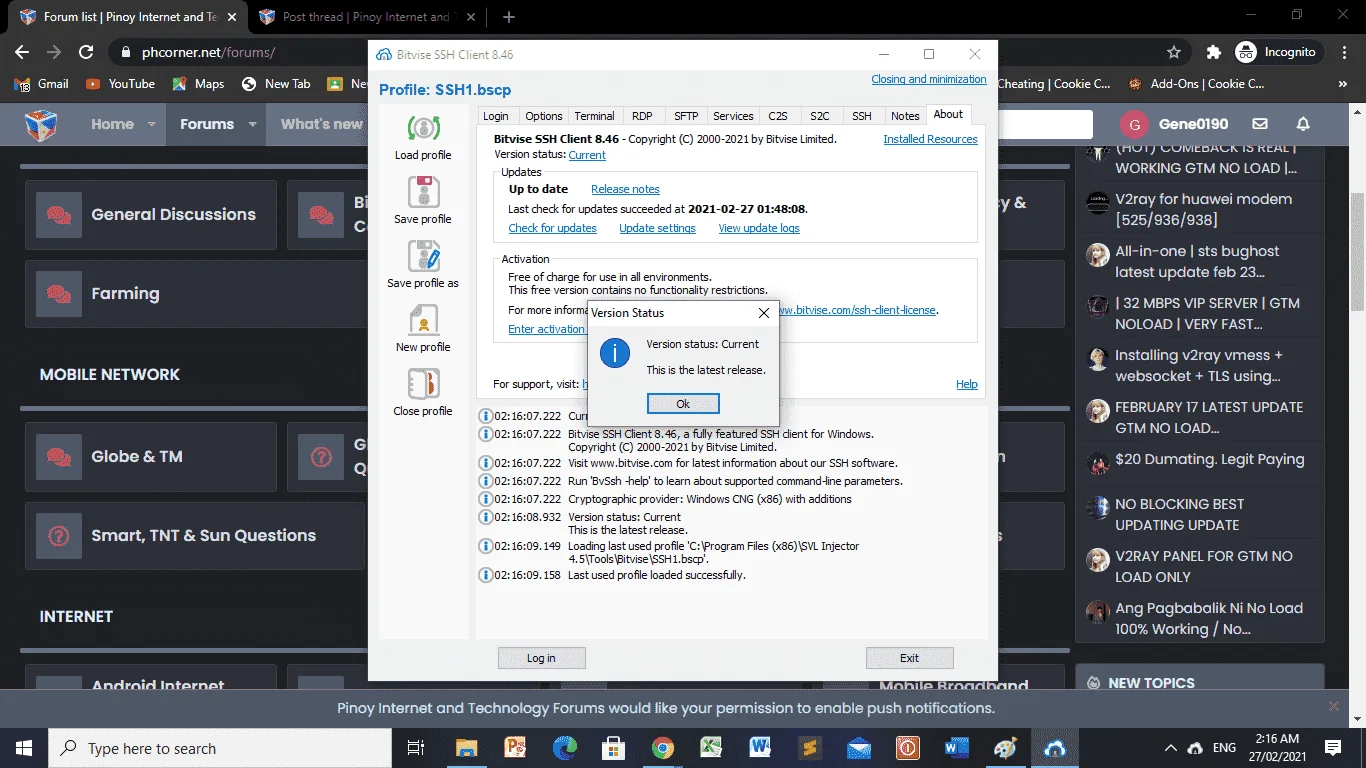
Task: Click Ok in Version Status dialog
Action: (683, 404)
